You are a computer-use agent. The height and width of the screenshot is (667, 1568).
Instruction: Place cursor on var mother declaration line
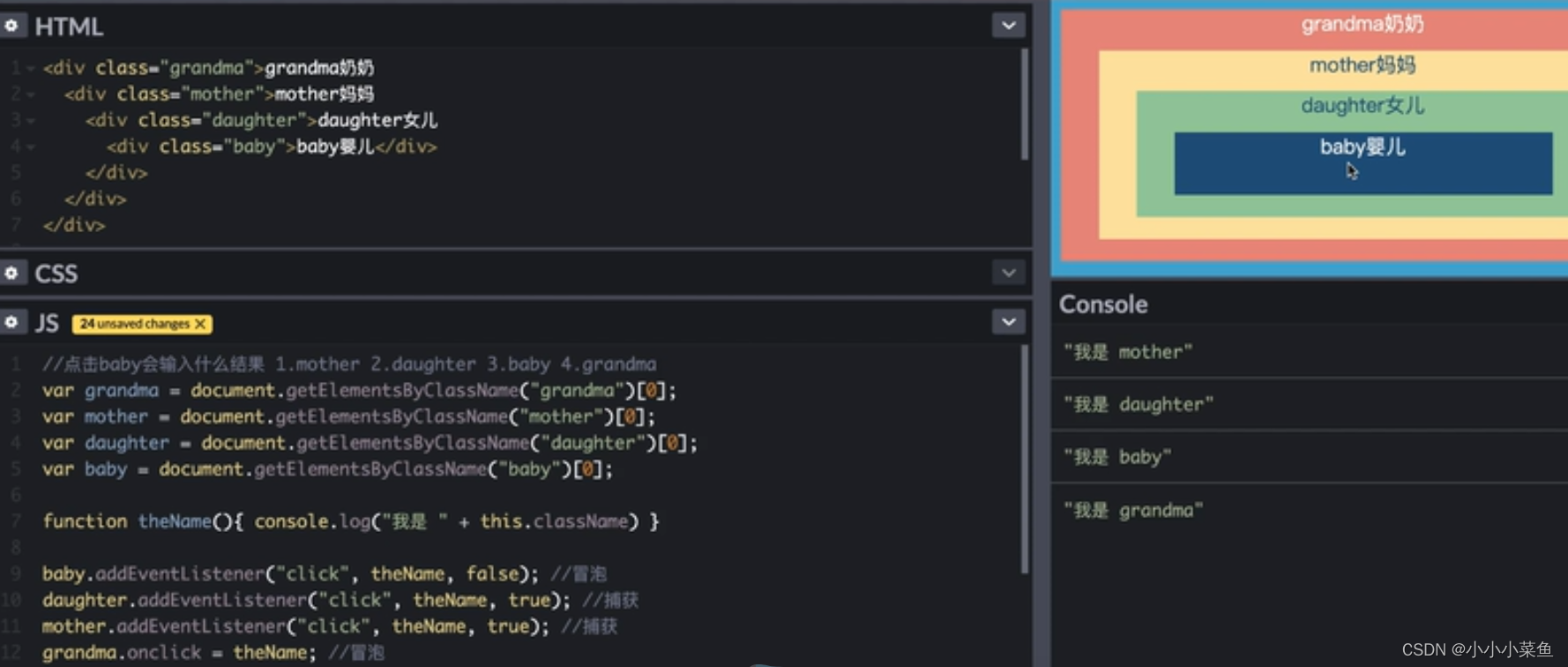tap(349, 416)
